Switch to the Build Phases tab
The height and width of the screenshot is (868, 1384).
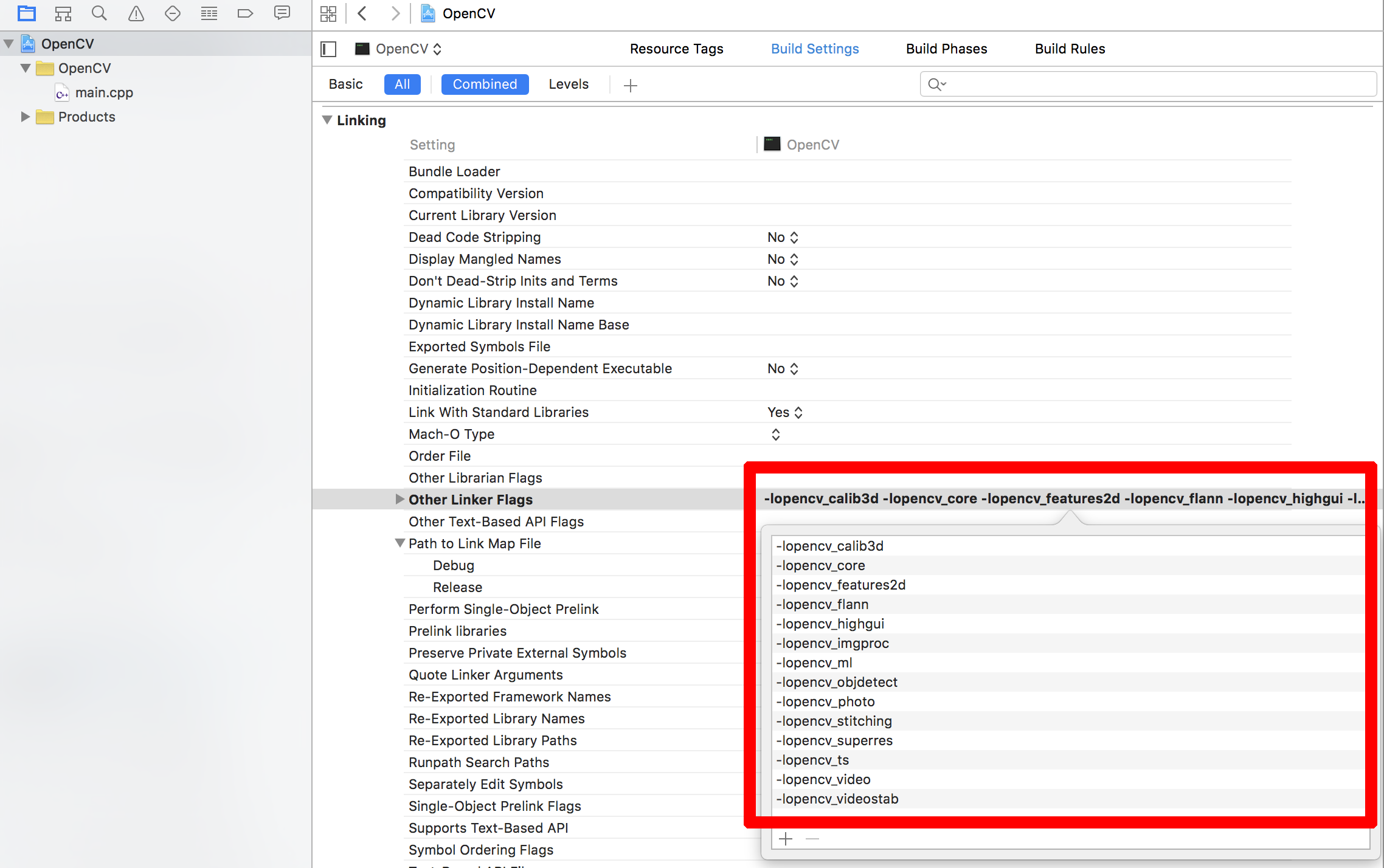click(946, 49)
